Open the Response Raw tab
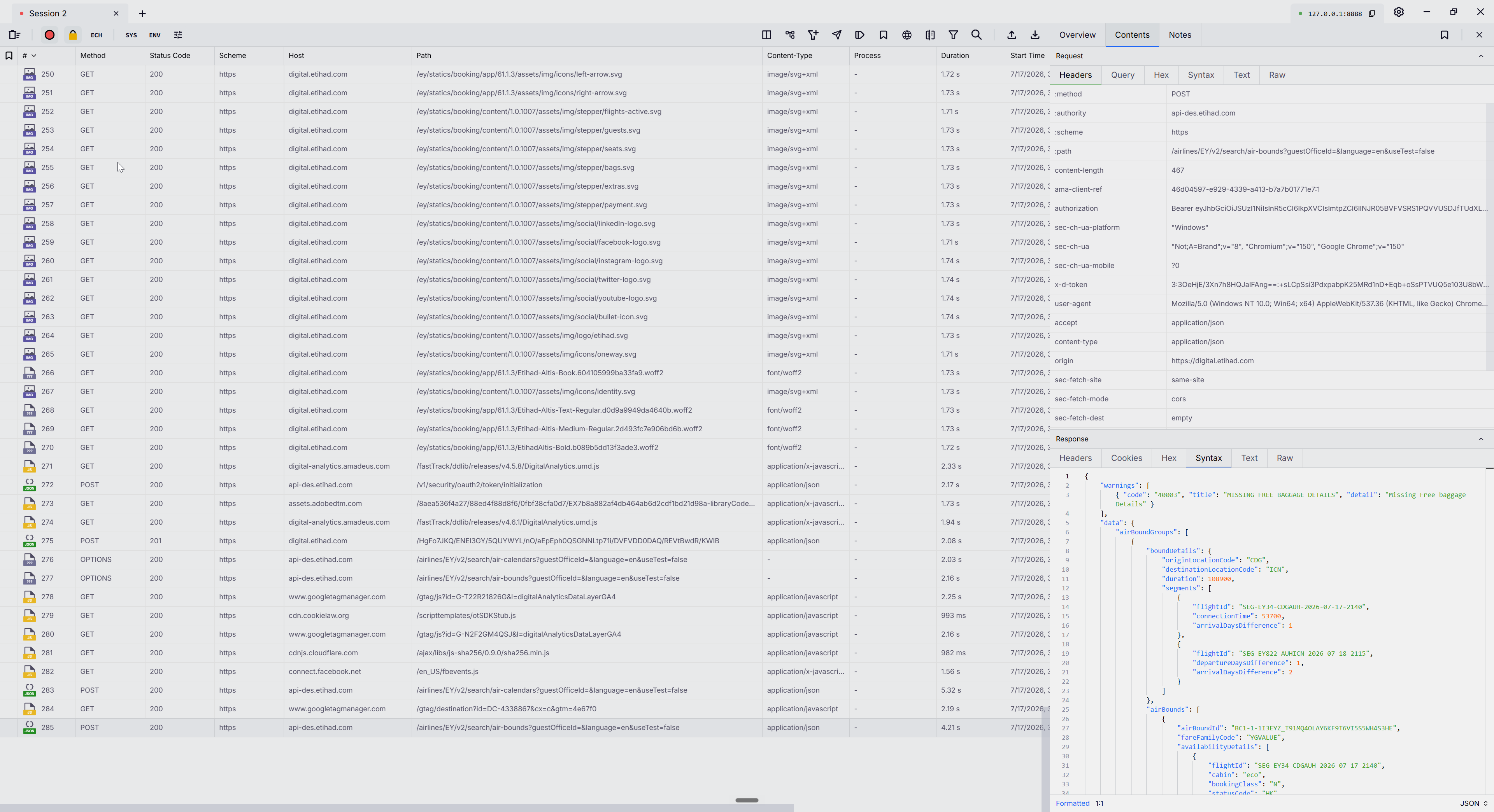The height and width of the screenshot is (812, 1494). [x=1285, y=458]
